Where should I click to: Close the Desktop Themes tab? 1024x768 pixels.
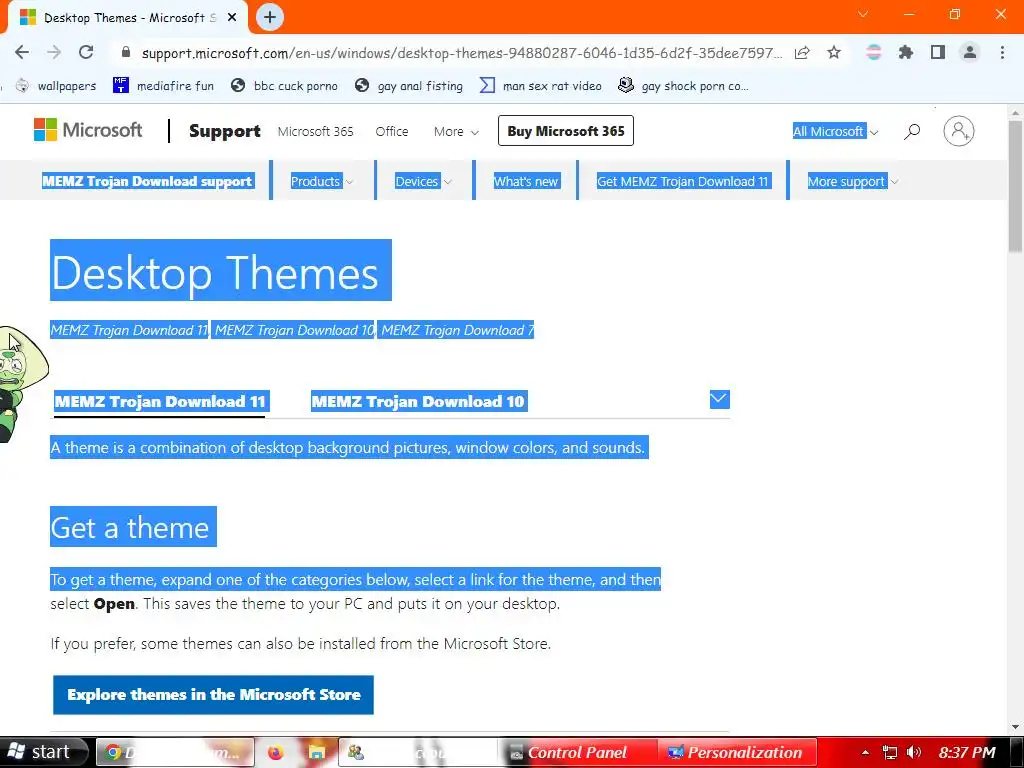232,18
